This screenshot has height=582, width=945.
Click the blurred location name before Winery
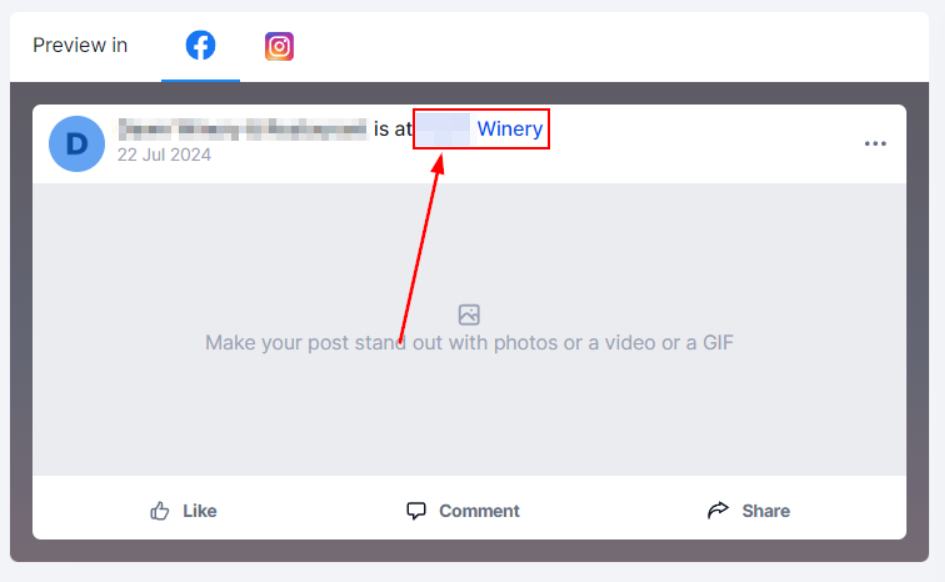pos(444,129)
